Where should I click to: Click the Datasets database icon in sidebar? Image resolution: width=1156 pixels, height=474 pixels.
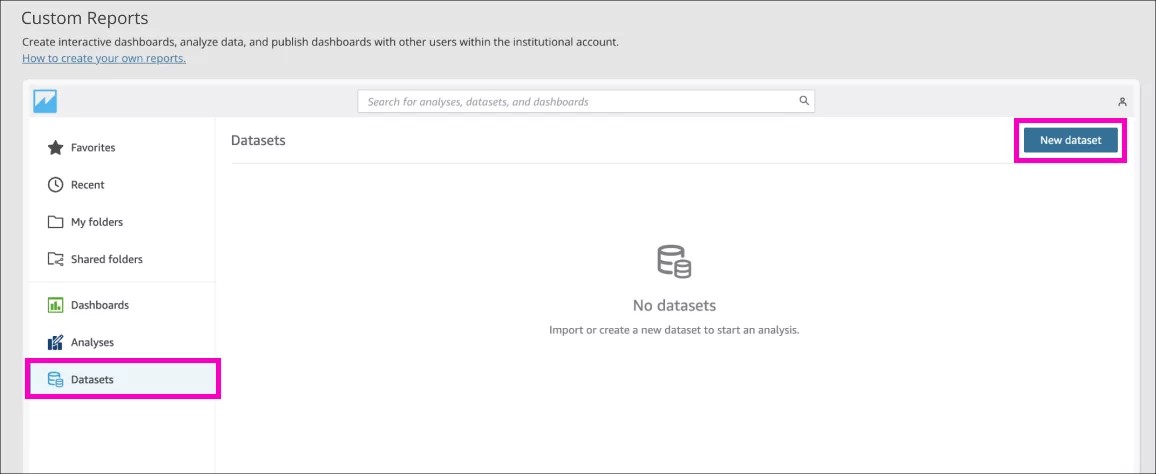coord(56,380)
